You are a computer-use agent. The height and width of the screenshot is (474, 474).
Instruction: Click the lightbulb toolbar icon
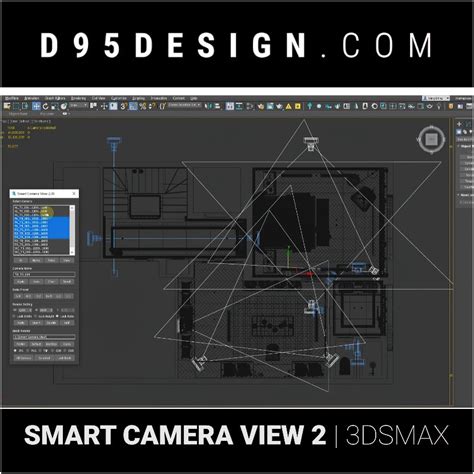[x=439, y=107]
